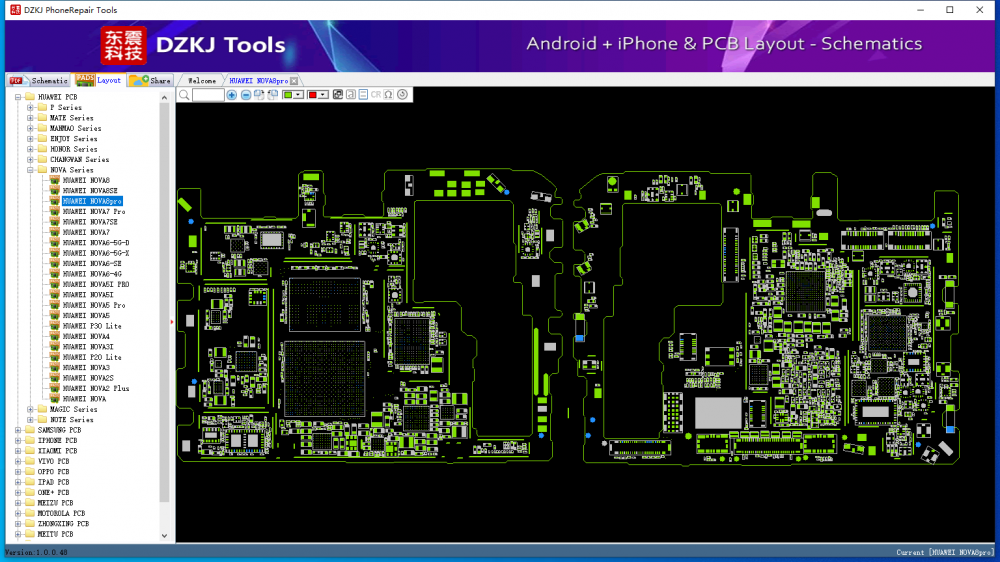Open HUAWEI NOVA7 Pro layout
This screenshot has height=562, width=1000.
[x=94, y=212]
